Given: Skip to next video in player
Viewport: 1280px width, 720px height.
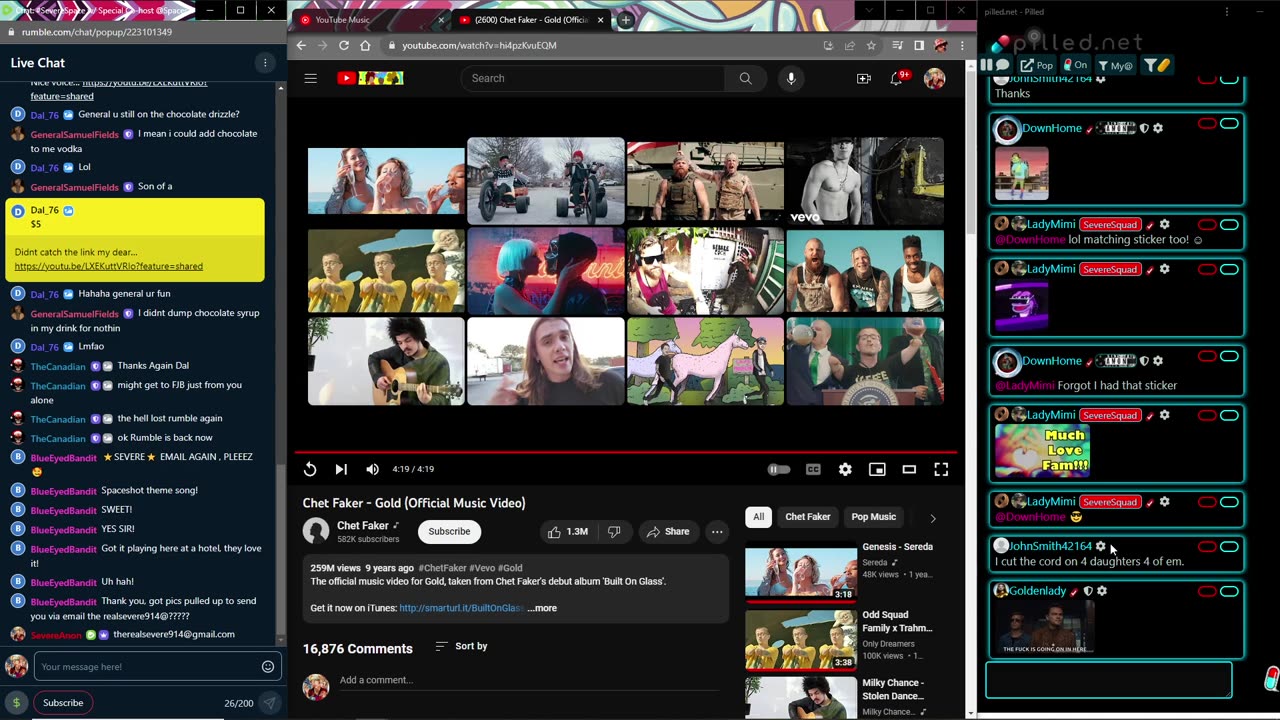Looking at the screenshot, I should tap(341, 469).
